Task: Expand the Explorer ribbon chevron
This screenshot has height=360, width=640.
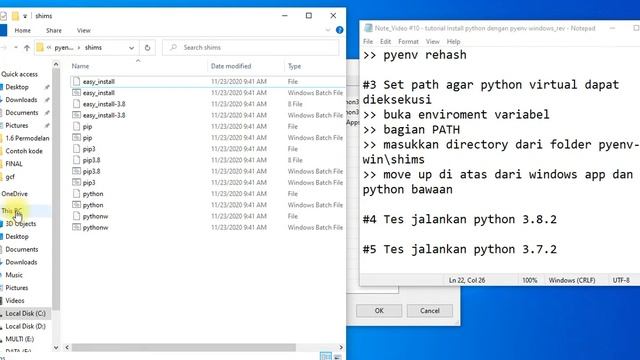Action: coord(328,30)
